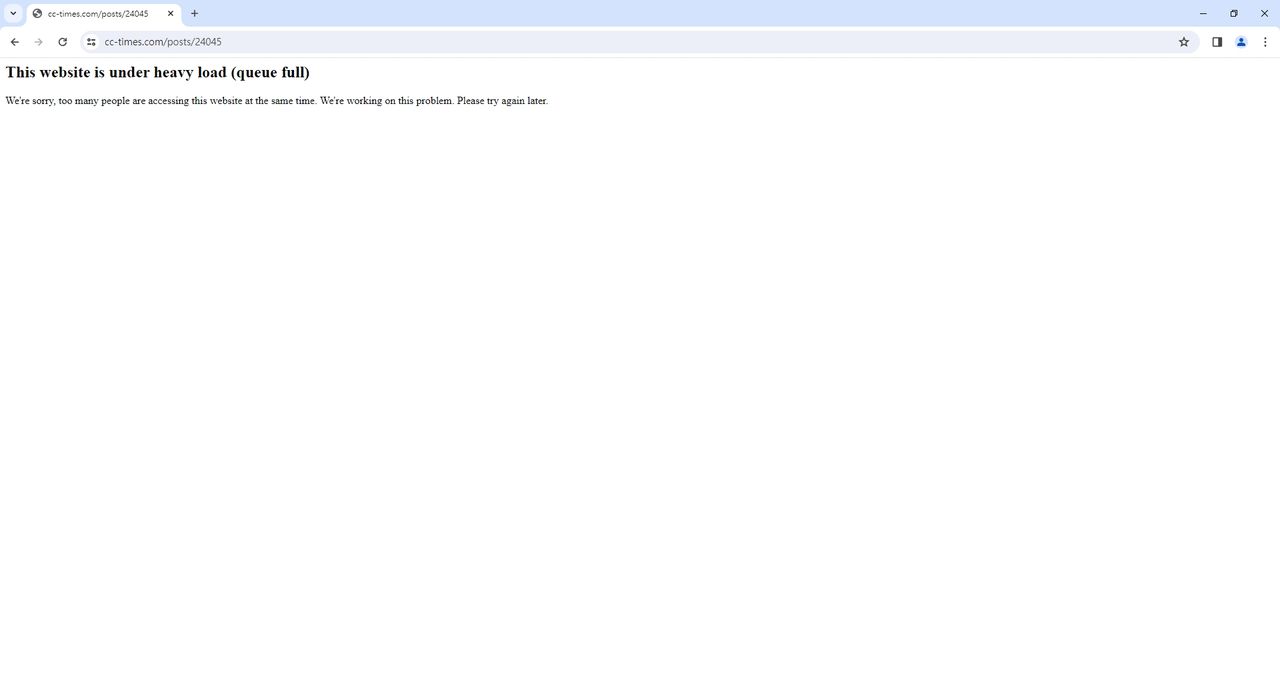Viewport: 1280px width, 694px height.
Task: Click the 'Please try again later' text
Action: click(x=502, y=101)
